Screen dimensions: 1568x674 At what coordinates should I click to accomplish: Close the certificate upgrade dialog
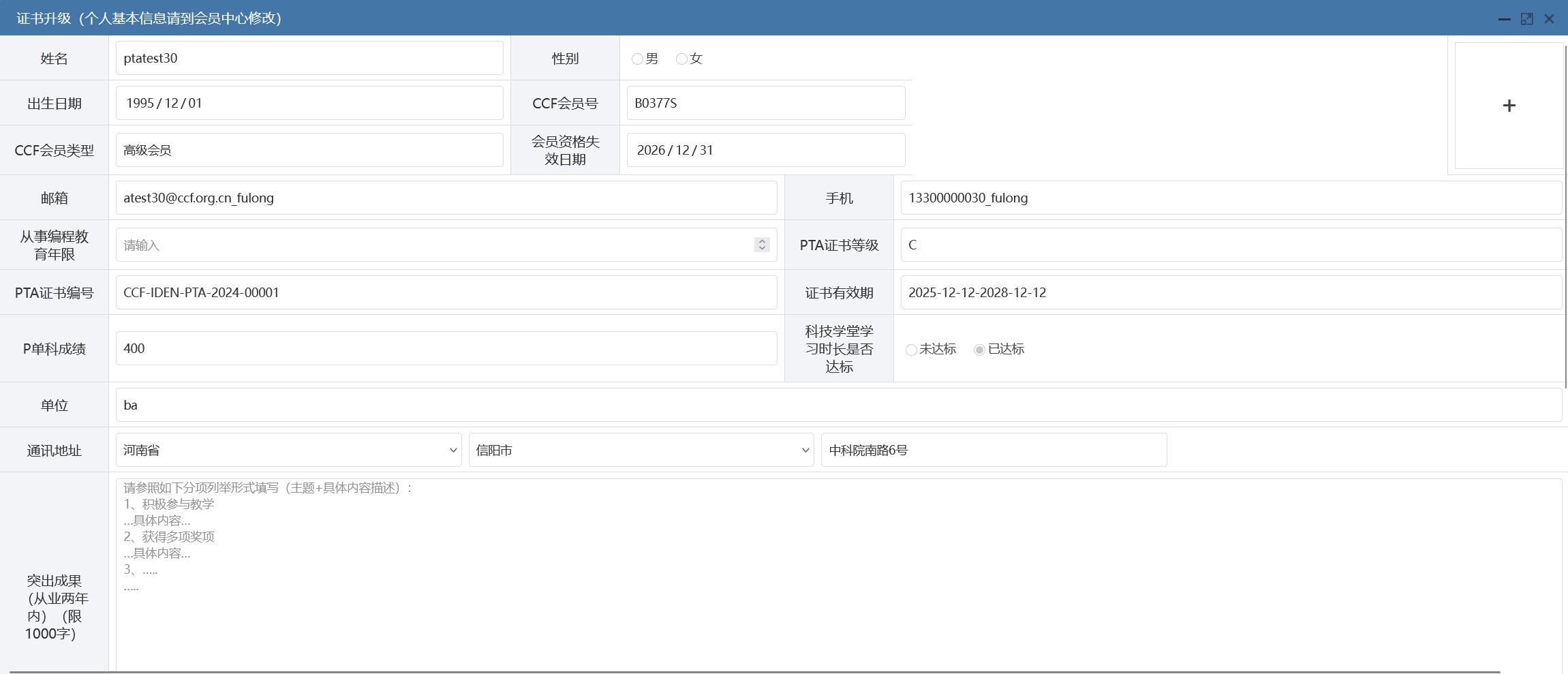(1549, 19)
